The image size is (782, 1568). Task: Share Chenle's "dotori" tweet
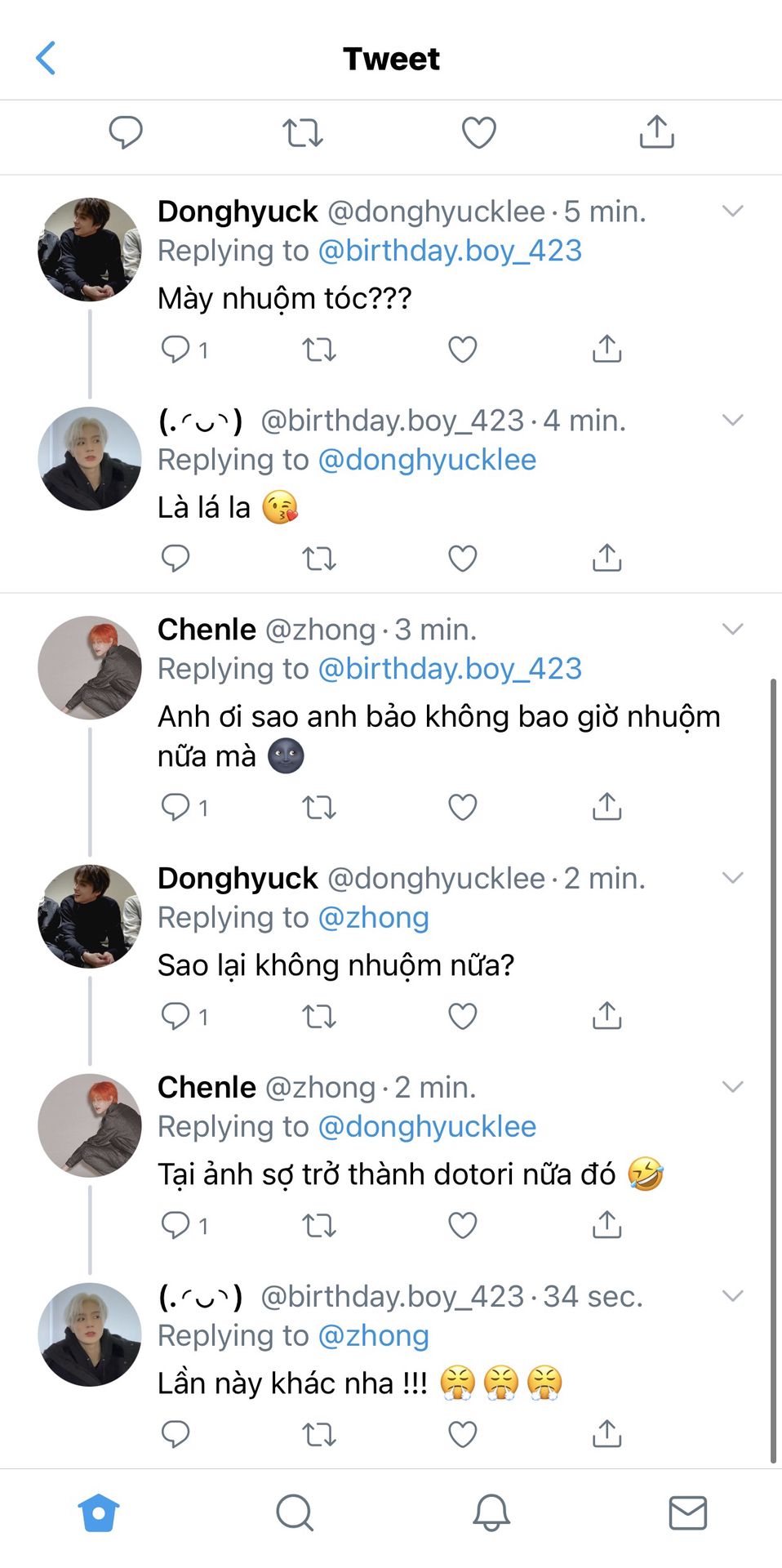pyautogui.click(x=606, y=1225)
